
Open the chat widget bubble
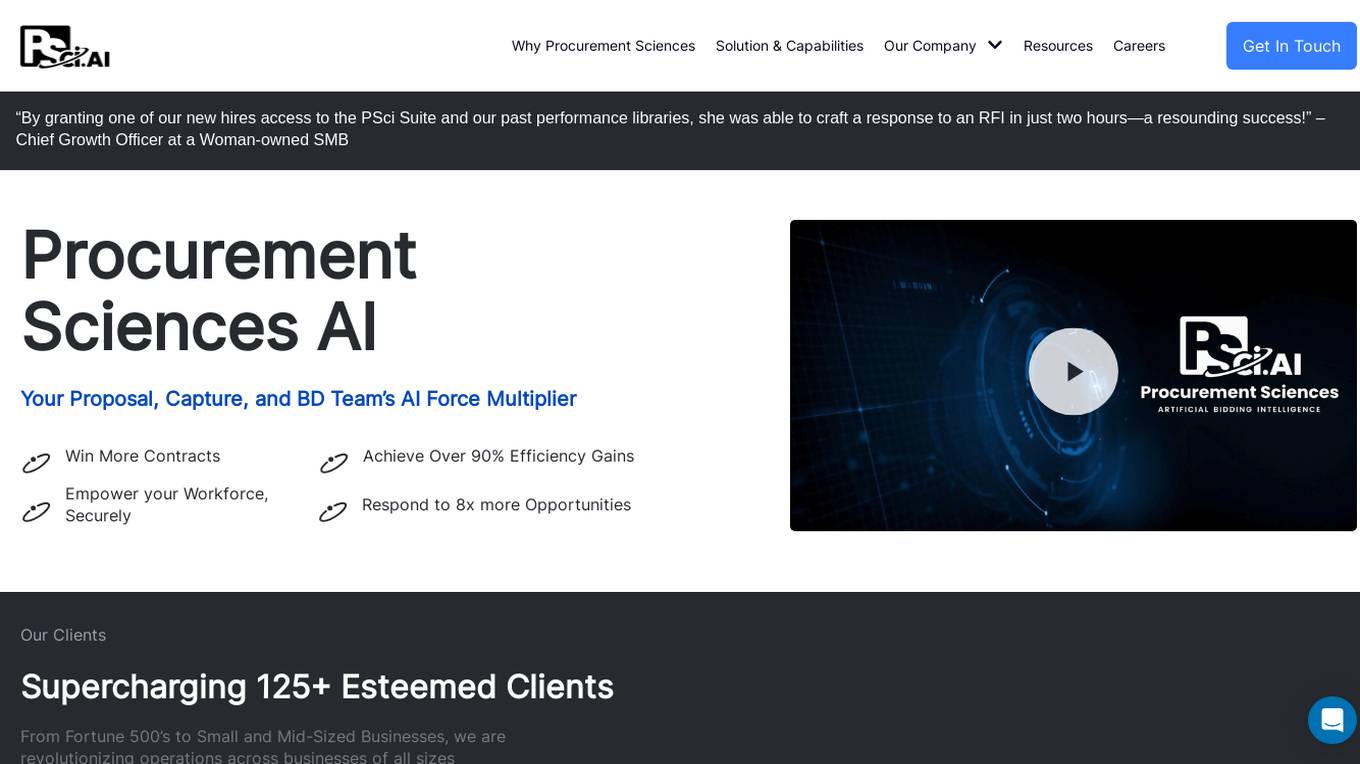(x=1332, y=720)
